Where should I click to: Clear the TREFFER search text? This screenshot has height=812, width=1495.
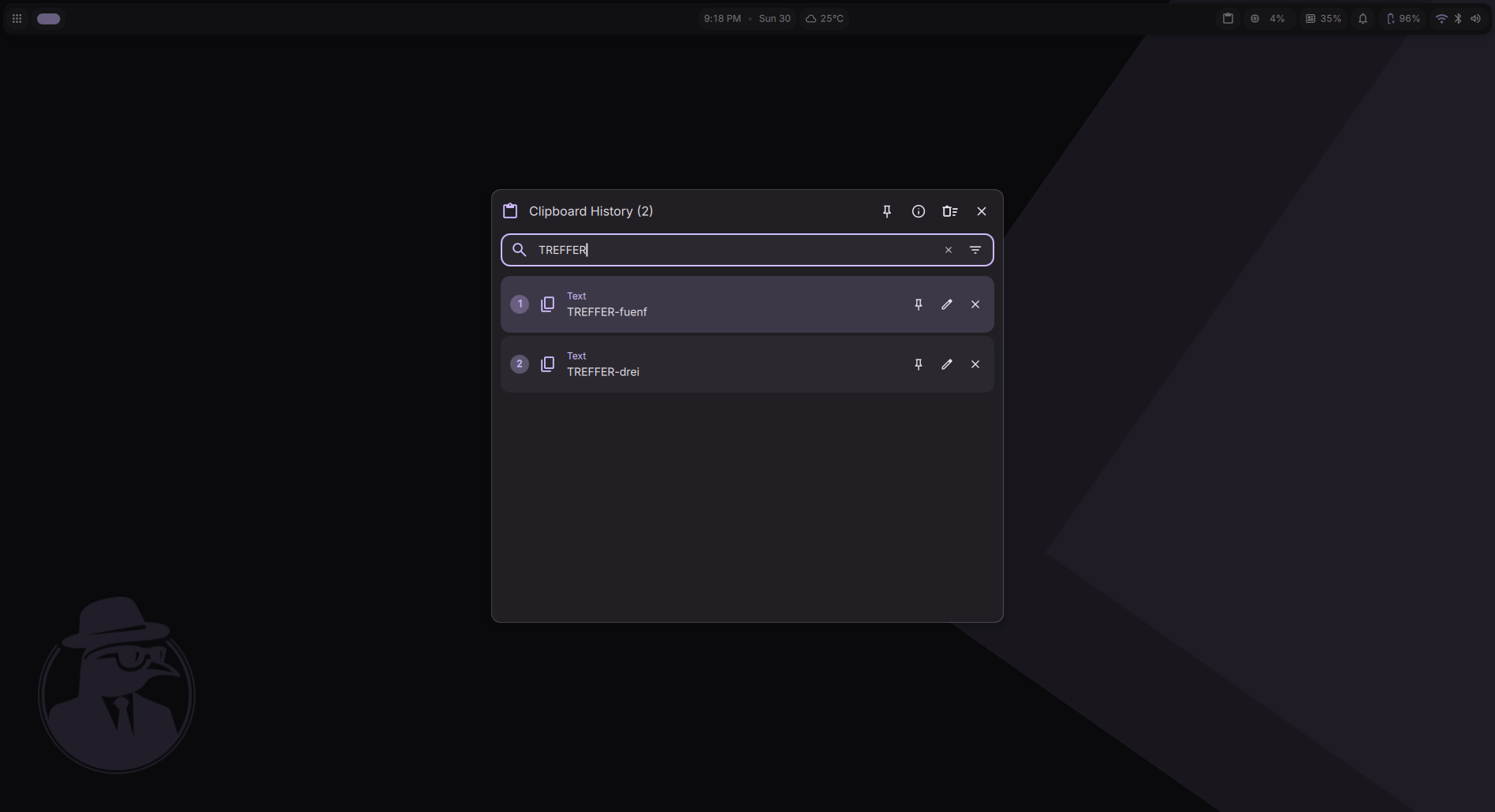pyautogui.click(x=949, y=250)
